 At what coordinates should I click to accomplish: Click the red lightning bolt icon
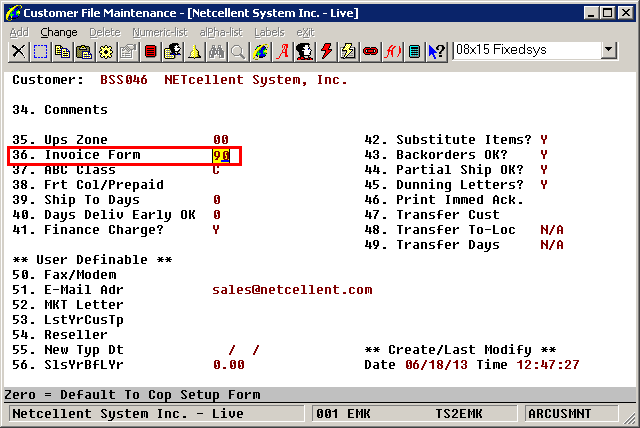(x=327, y=52)
